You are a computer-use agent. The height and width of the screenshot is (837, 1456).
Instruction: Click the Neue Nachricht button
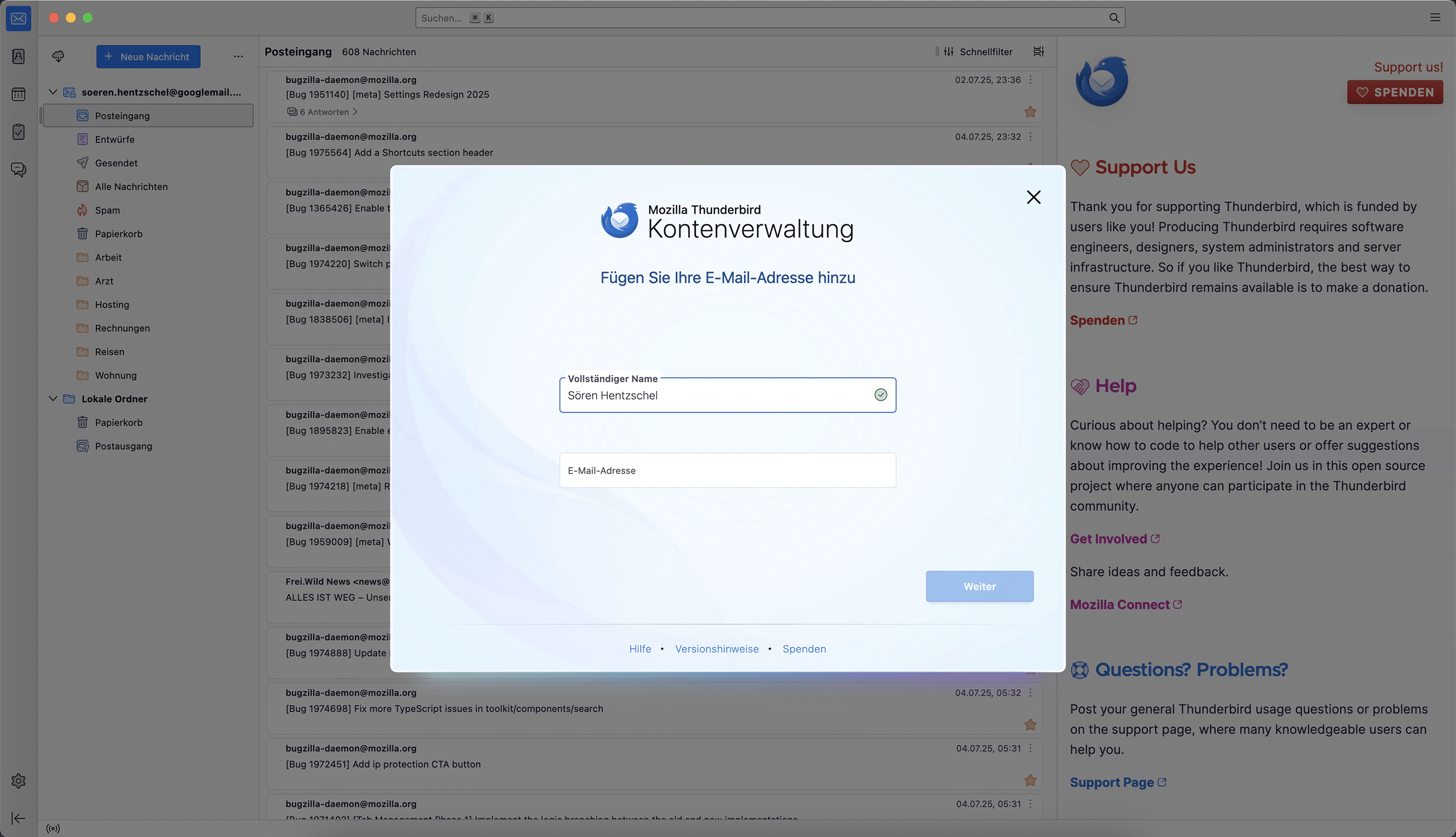point(148,56)
